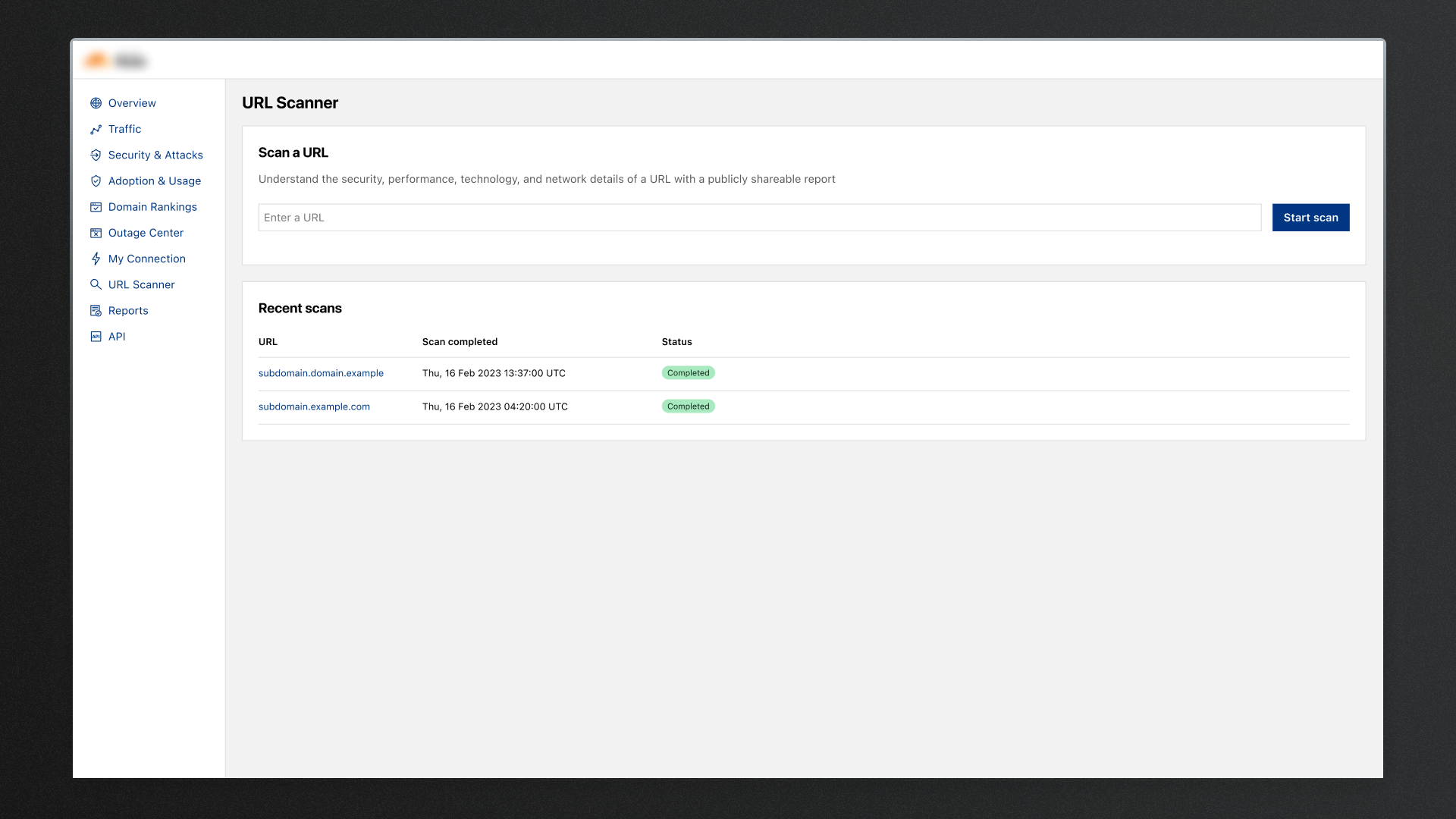Click the Security & Attacks shield icon
The height and width of the screenshot is (819, 1456).
[96, 155]
